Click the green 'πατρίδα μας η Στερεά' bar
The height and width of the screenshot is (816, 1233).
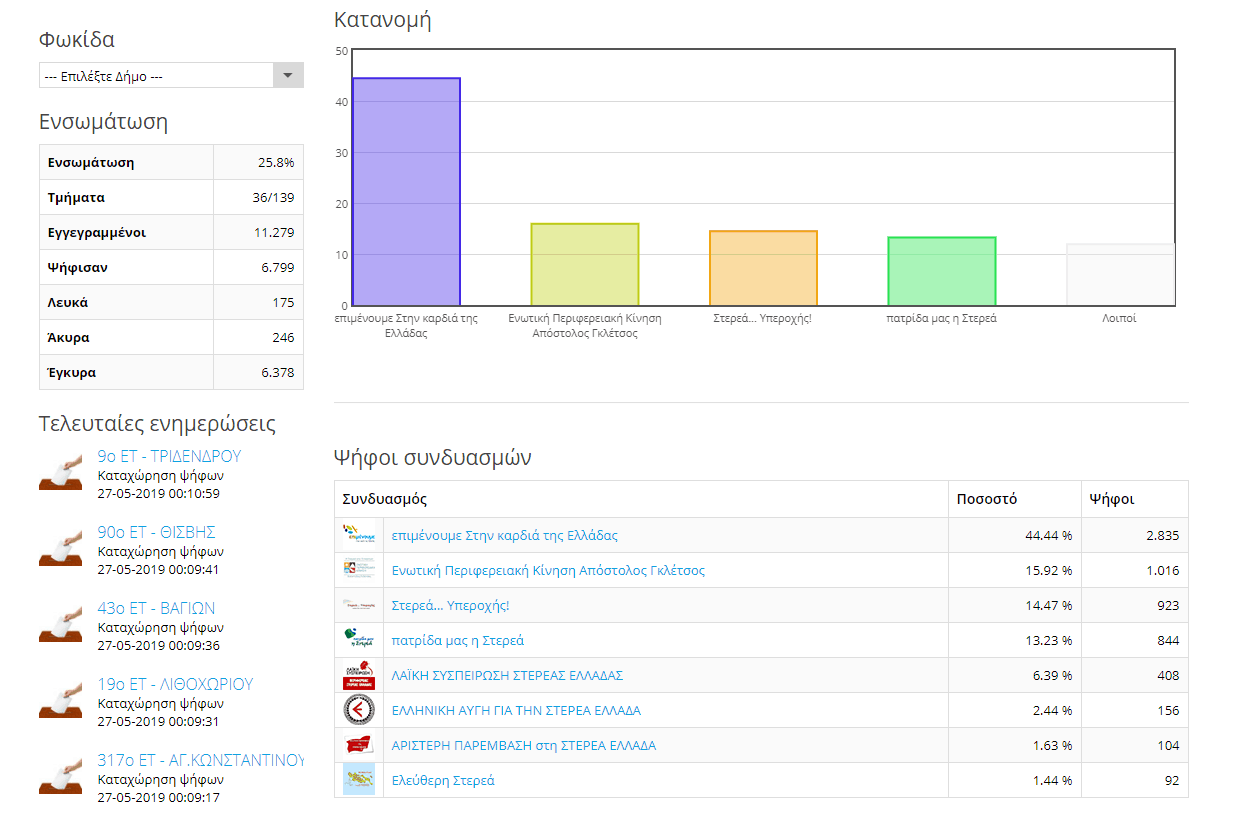tap(942, 271)
